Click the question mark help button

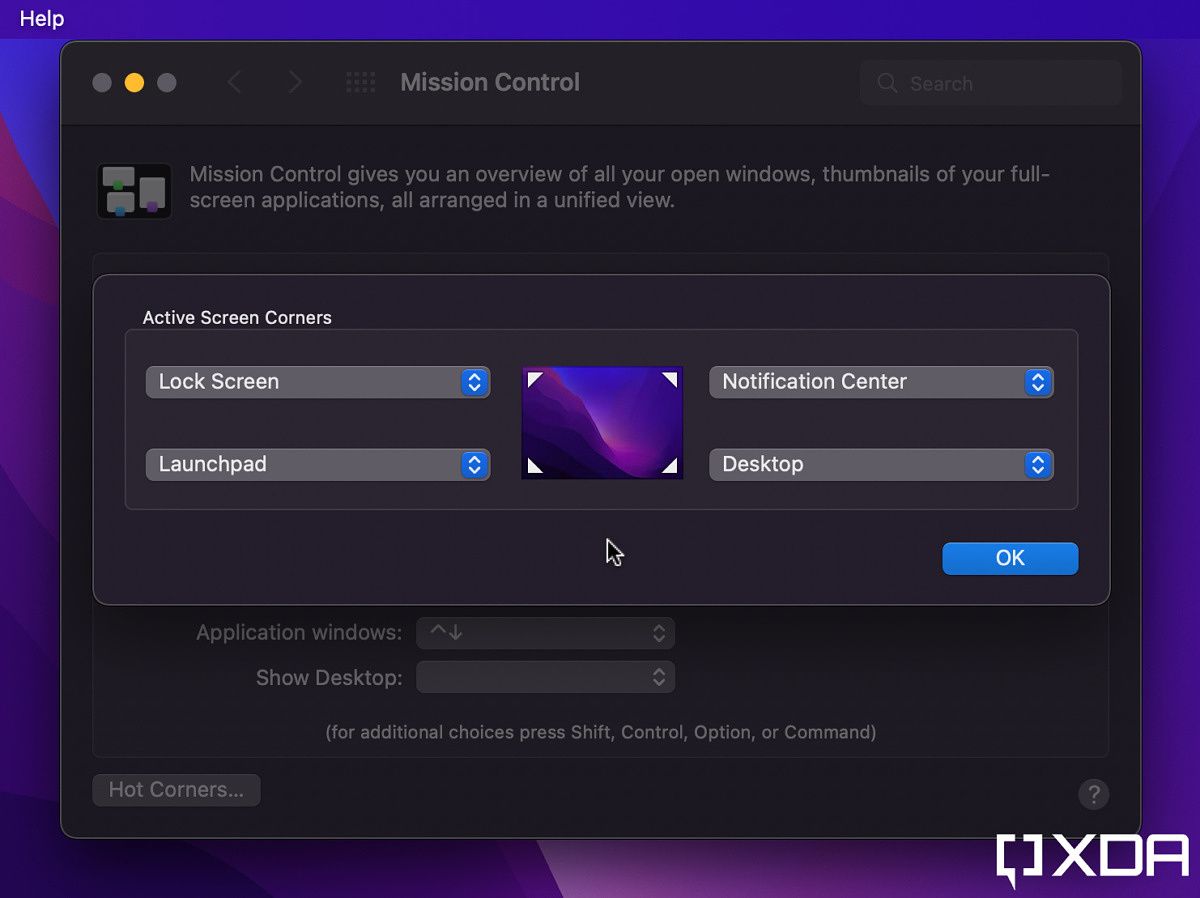(1093, 794)
